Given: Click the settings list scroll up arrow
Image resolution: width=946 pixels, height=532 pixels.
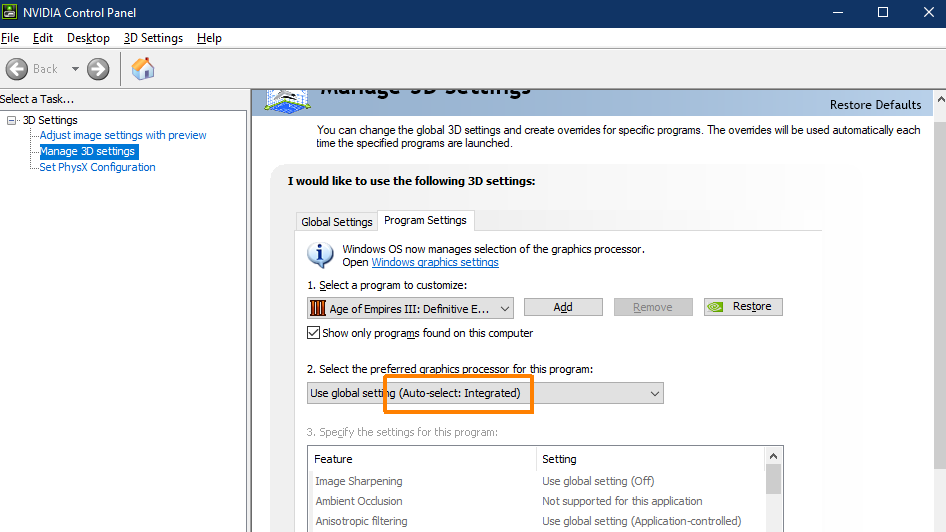Looking at the screenshot, I should 773,457.
